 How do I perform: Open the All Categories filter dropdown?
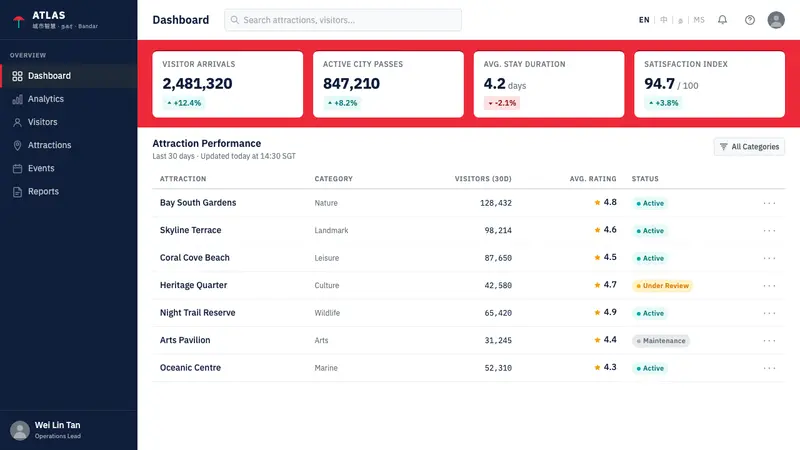point(749,147)
